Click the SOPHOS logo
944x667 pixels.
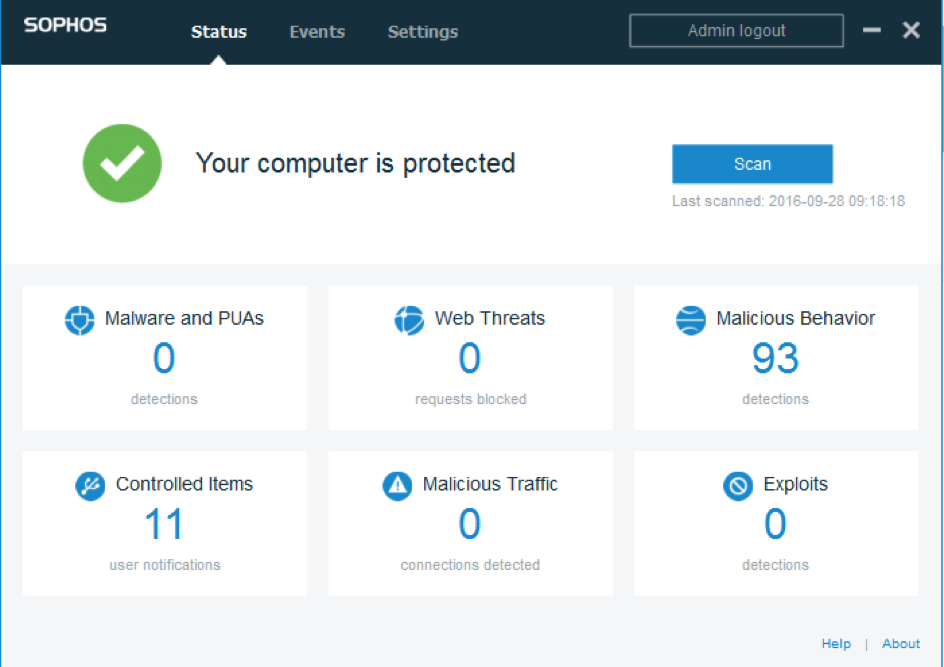pos(65,26)
